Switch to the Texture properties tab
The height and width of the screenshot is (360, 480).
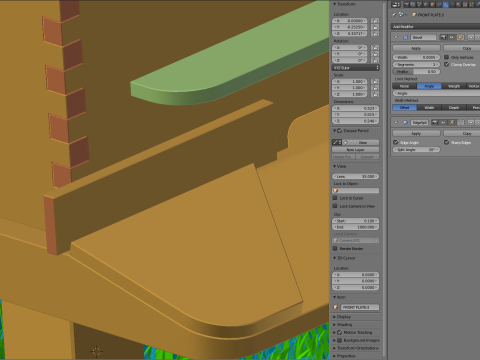(x=465, y=5)
